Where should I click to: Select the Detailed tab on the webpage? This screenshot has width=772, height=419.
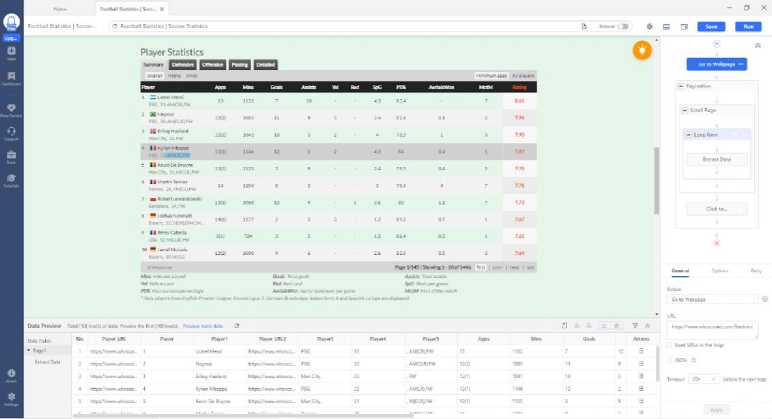pyautogui.click(x=265, y=65)
